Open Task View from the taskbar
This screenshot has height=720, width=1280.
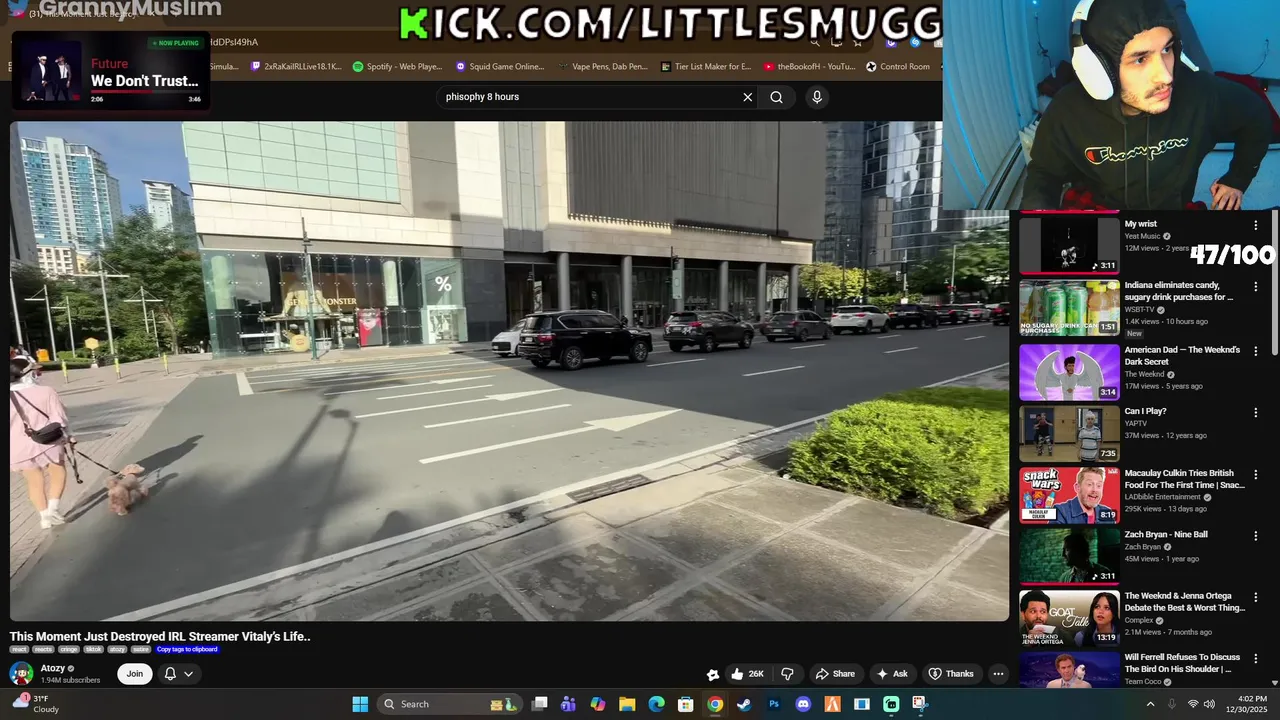pos(539,704)
